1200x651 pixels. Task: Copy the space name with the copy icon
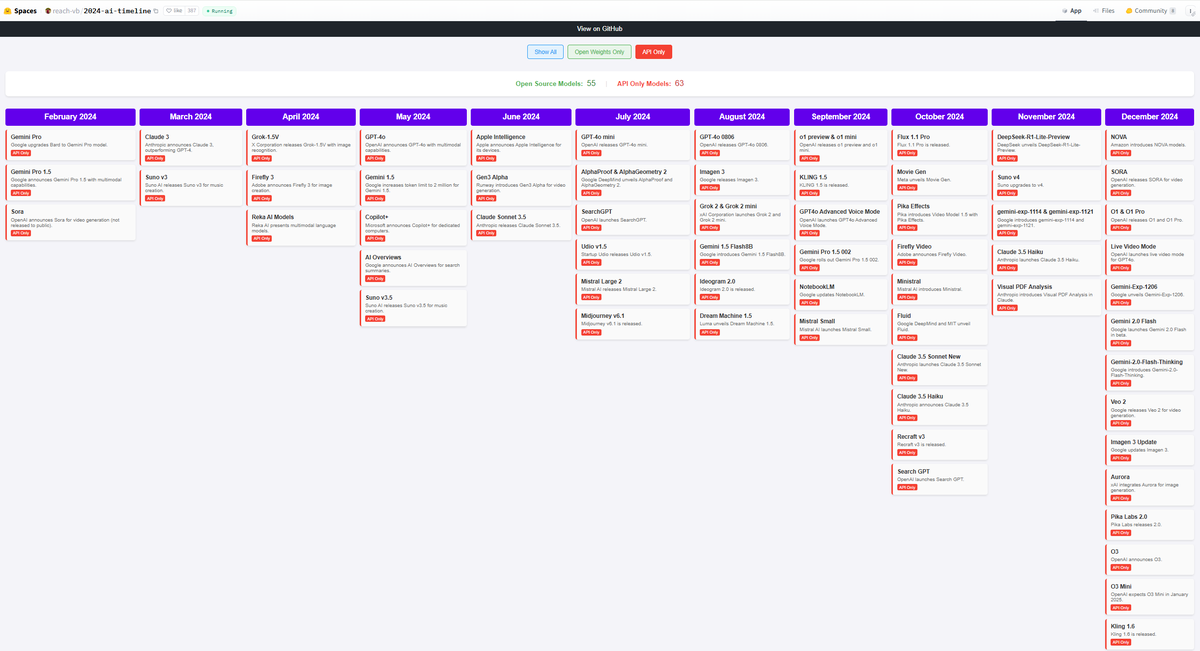[x=156, y=10]
